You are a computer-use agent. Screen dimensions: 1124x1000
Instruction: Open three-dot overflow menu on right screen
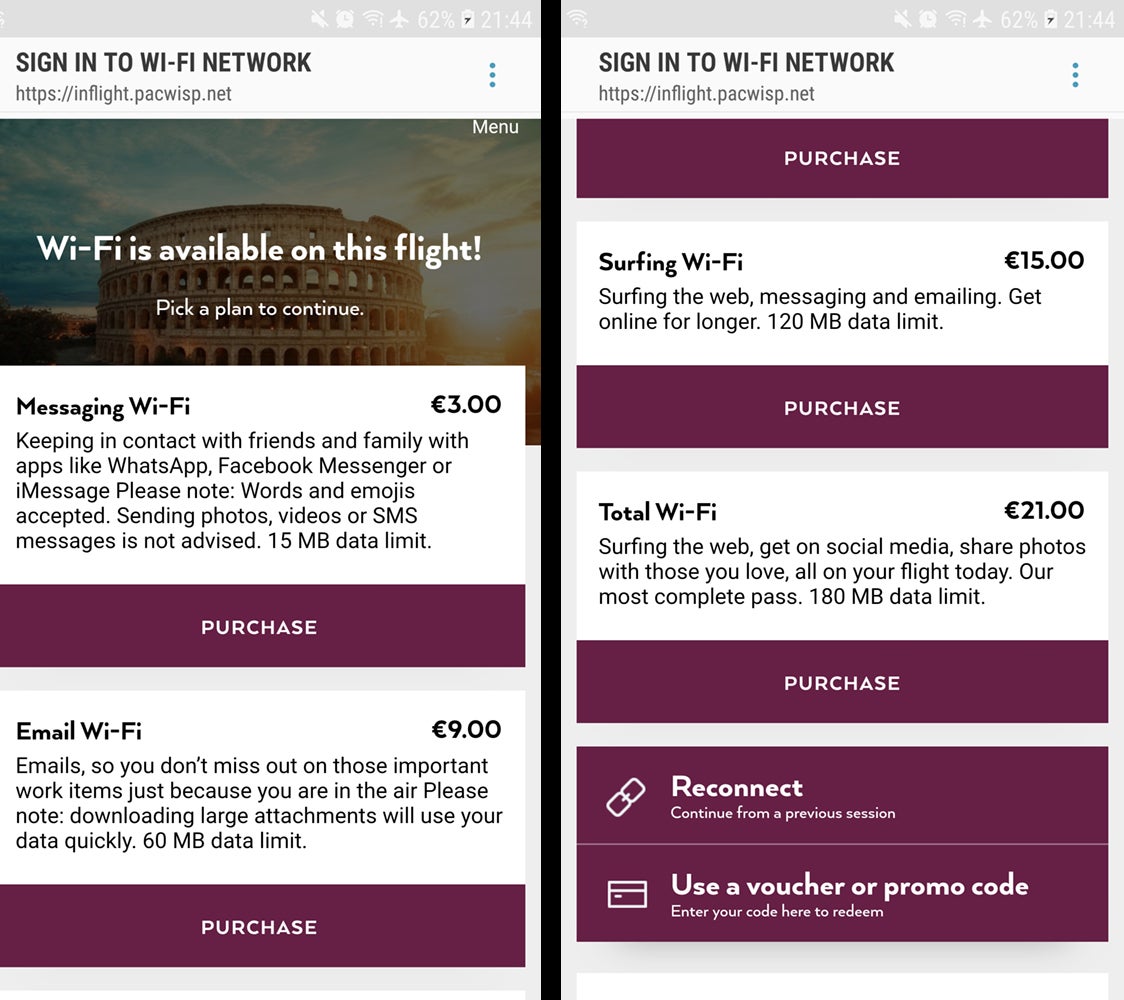(x=1075, y=75)
